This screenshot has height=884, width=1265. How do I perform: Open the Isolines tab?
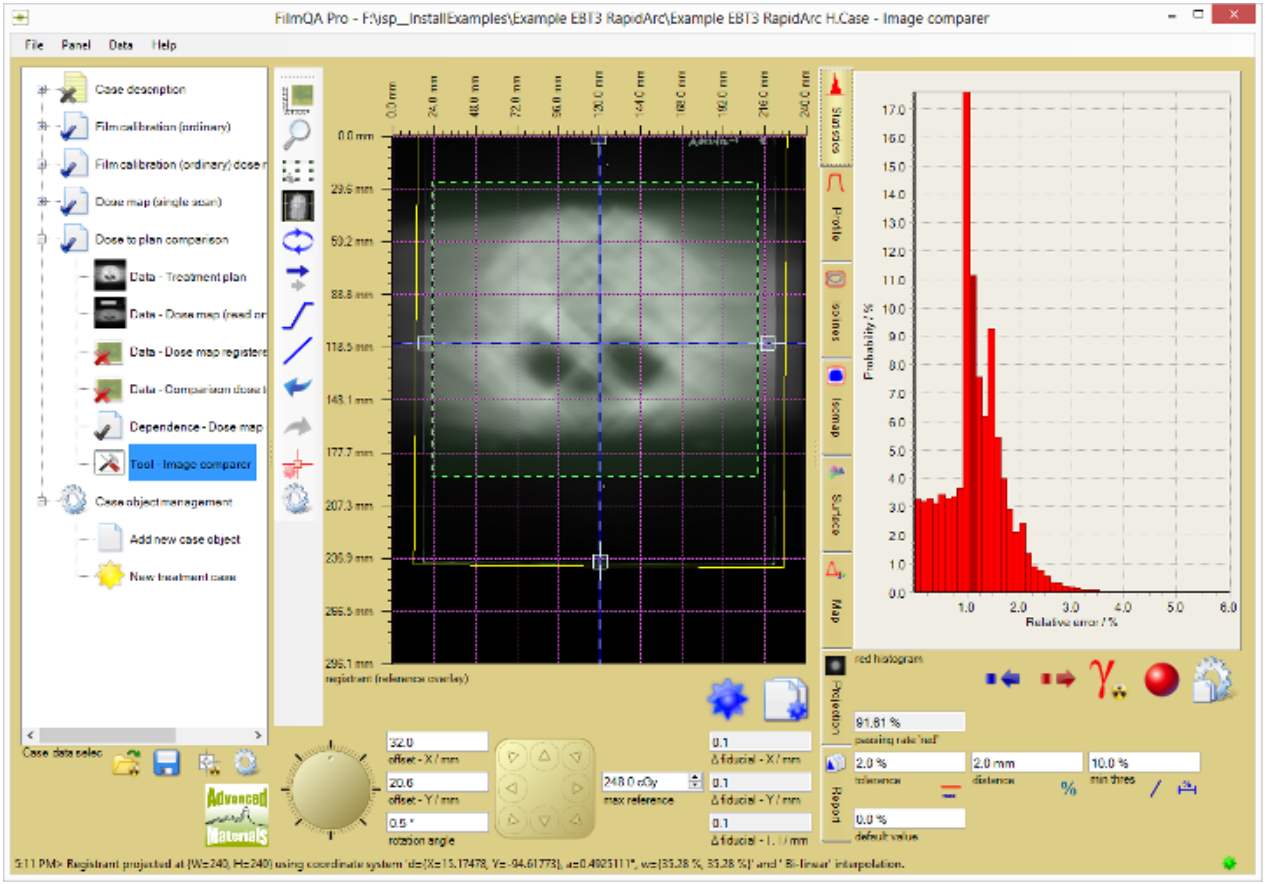click(835, 310)
